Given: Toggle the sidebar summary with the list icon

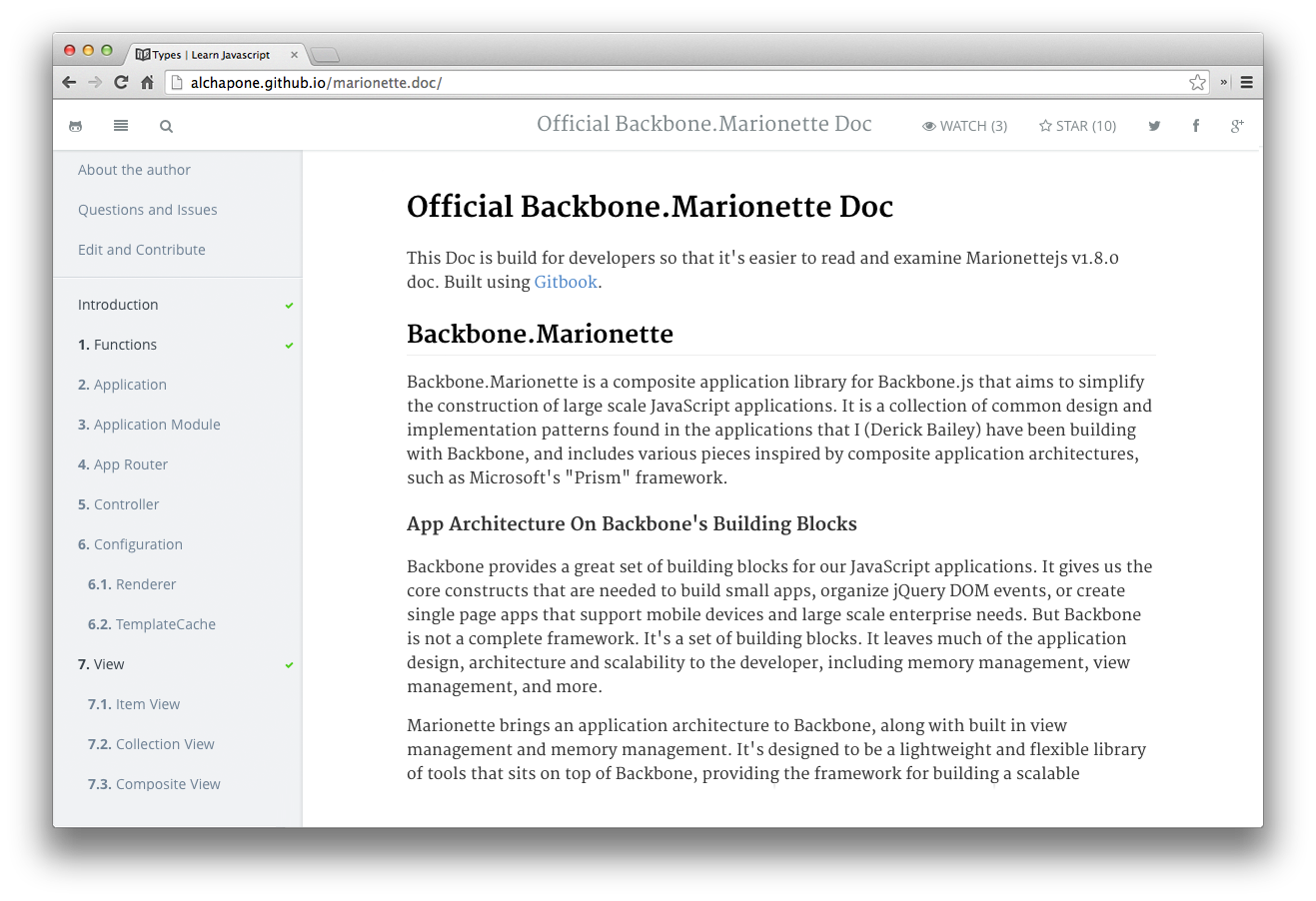Looking at the screenshot, I should click(121, 126).
